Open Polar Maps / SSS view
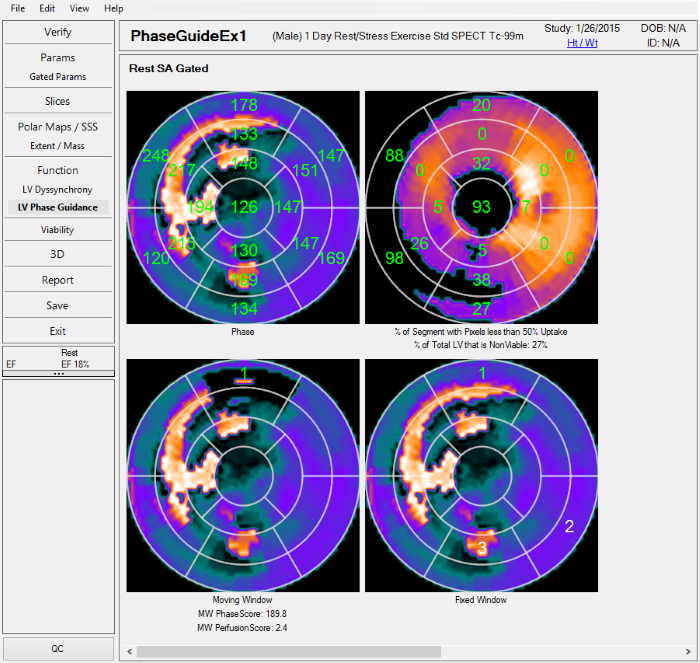 (58, 127)
